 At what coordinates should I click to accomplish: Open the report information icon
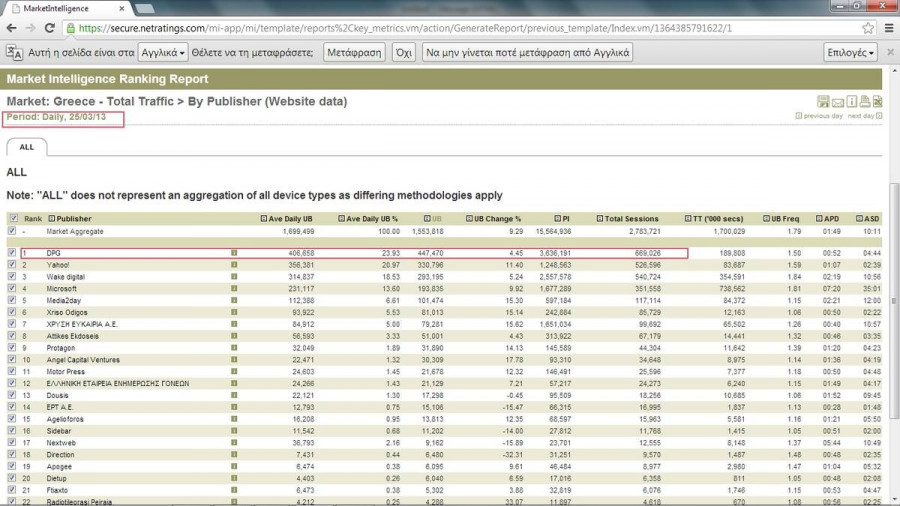pos(851,102)
